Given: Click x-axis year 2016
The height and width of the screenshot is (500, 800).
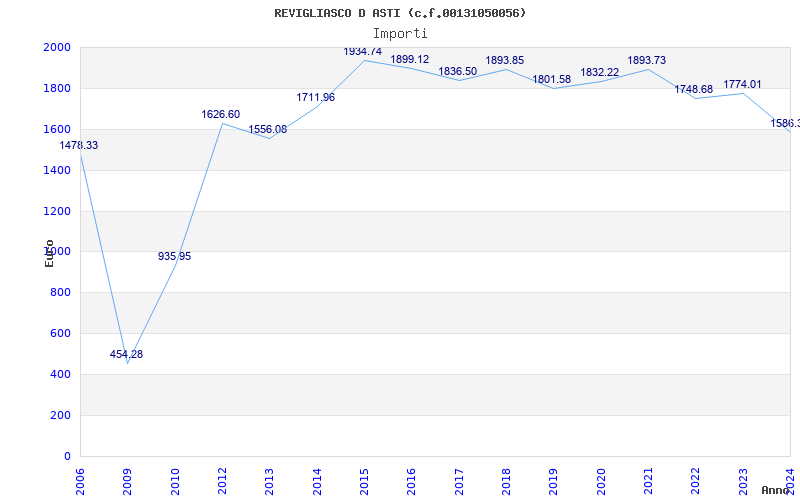Looking at the screenshot, I should tap(412, 482).
